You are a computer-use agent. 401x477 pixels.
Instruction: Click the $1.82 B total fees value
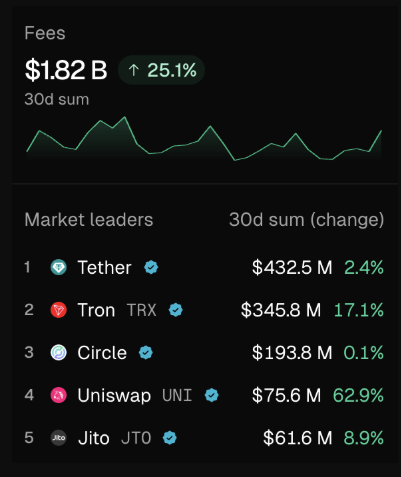[66, 70]
